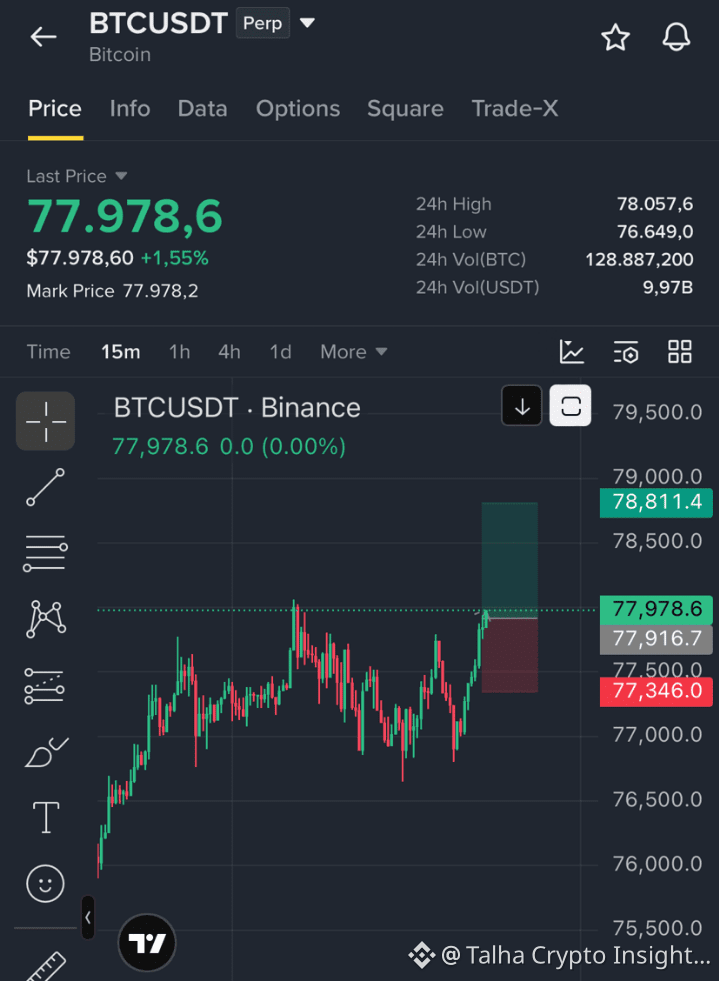Select the XABCD pattern tool
The image size is (719, 981).
coord(46,619)
